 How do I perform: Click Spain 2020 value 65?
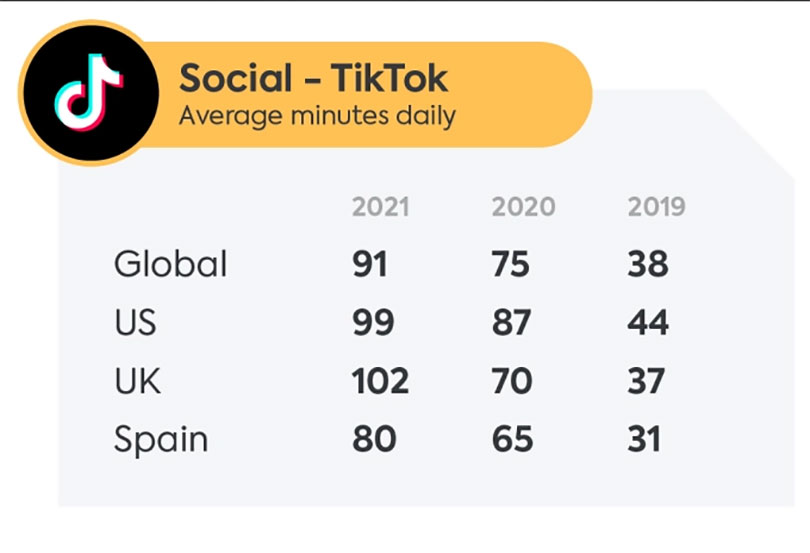(x=512, y=440)
